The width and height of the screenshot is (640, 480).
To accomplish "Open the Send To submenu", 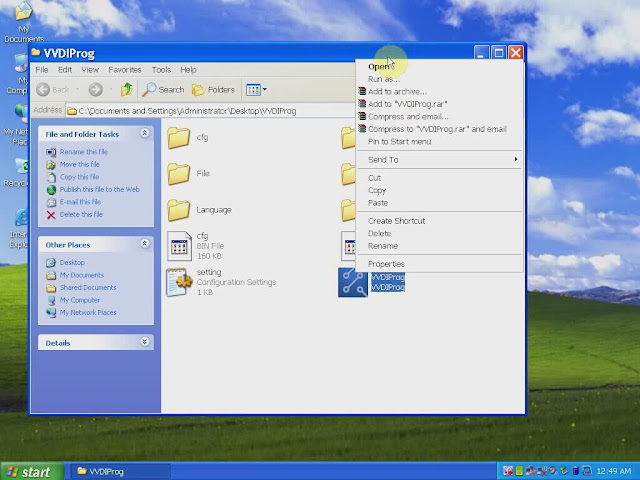I will click(x=440, y=160).
